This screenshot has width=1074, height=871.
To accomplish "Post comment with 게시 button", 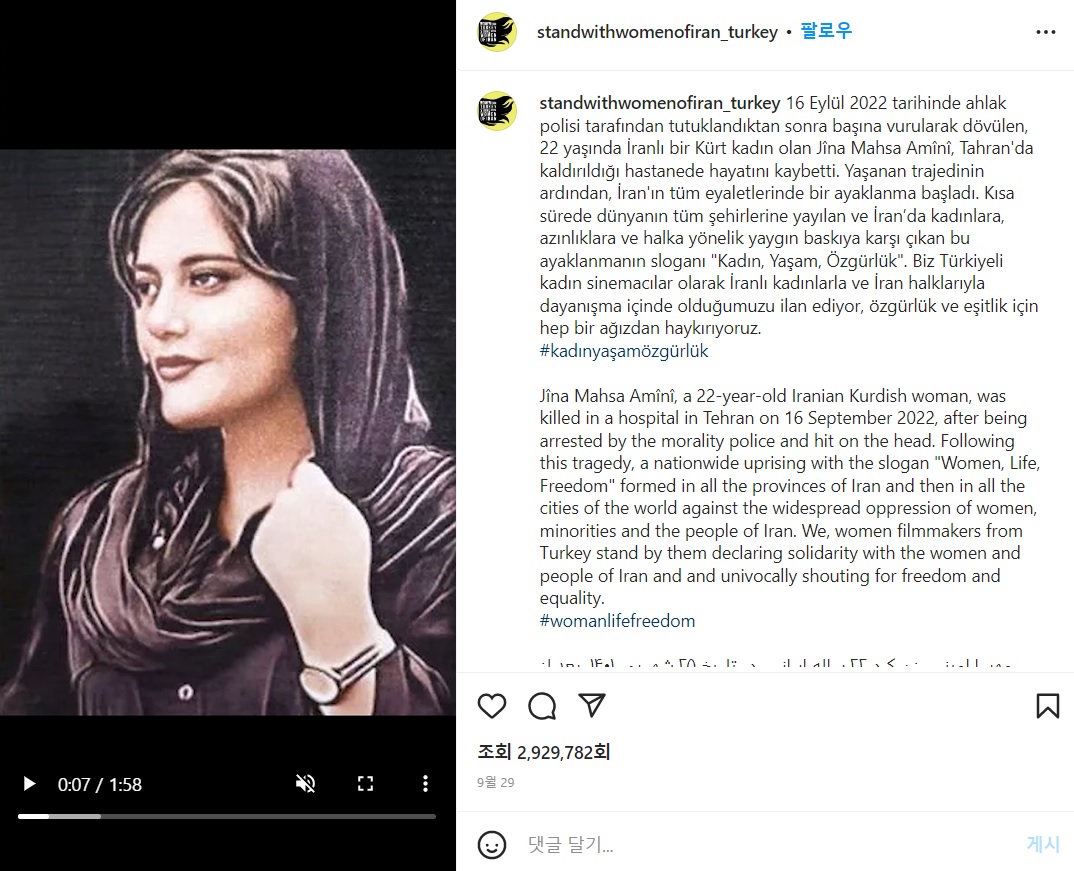I will [1043, 844].
